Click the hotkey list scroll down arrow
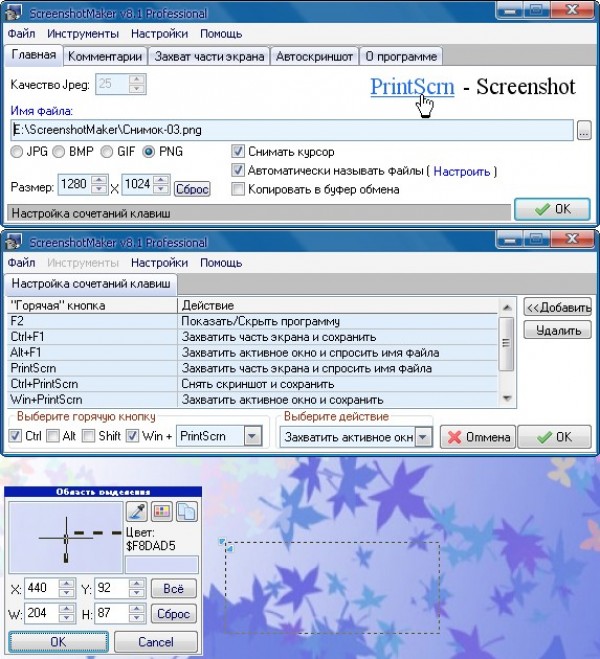Screen dimensions: 600x659 (x=507, y=398)
